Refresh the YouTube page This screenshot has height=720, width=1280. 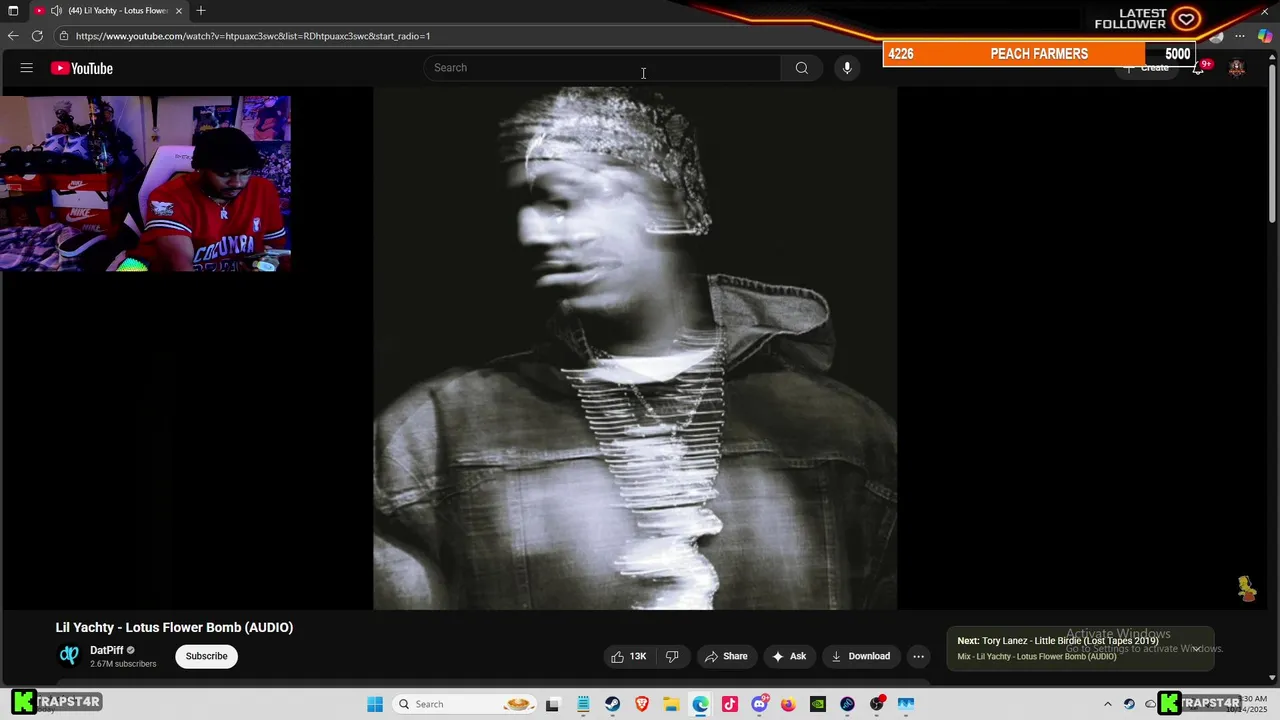coord(37,36)
